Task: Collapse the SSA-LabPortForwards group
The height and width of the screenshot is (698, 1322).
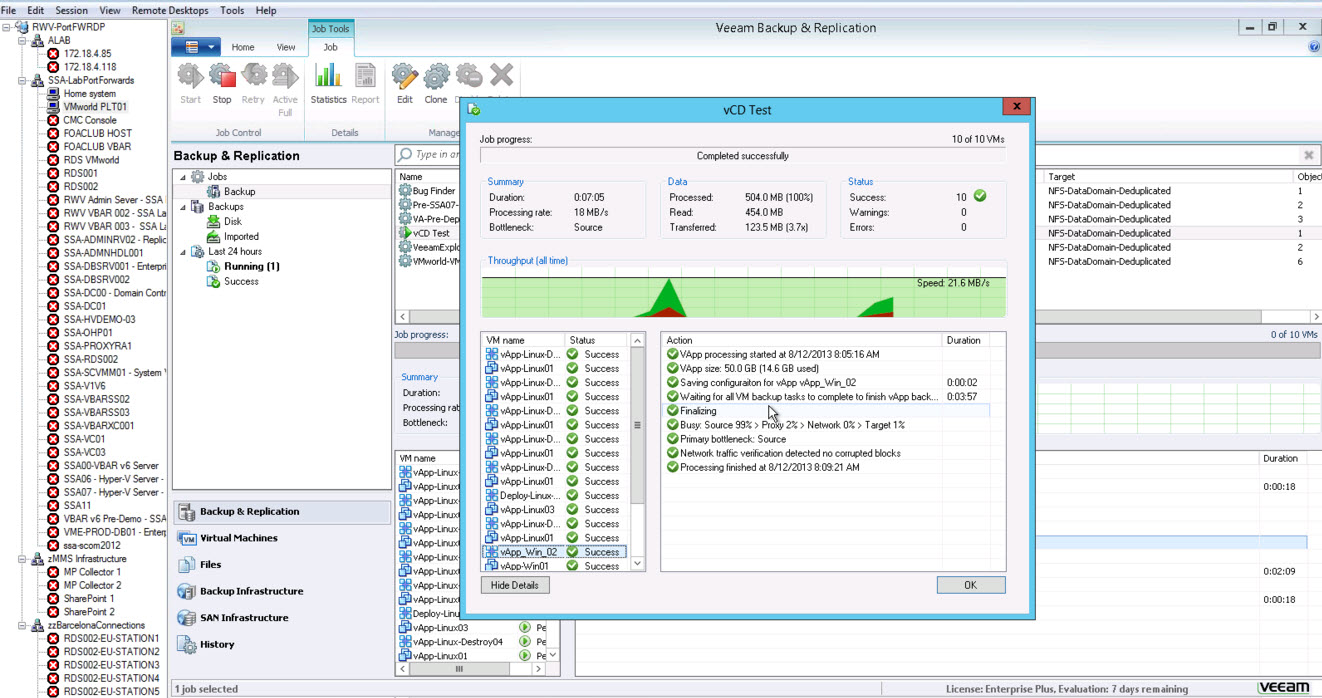Action: point(22,81)
